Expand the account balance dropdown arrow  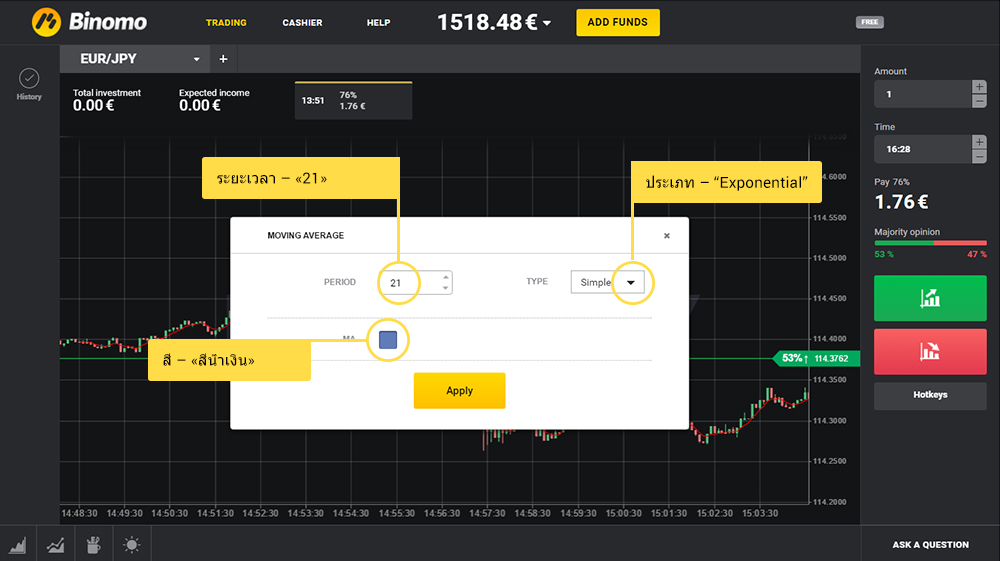tap(548, 24)
